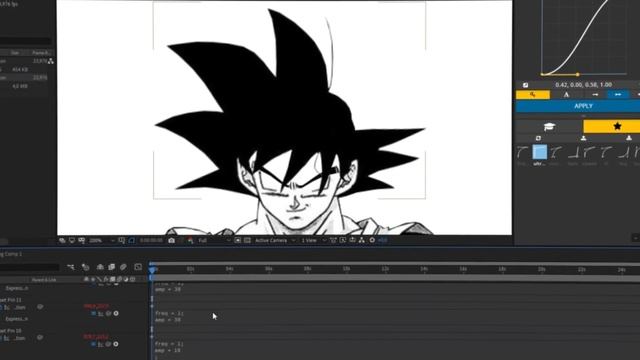Select the third curve preset thumbnail
The width and height of the screenshot is (640, 360).
(555, 152)
